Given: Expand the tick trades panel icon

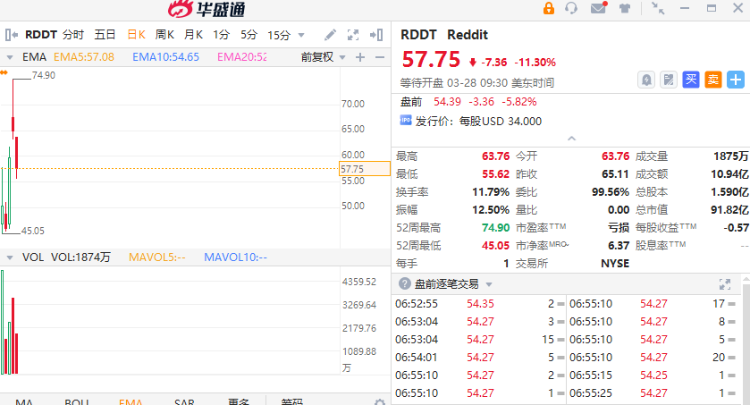Looking at the screenshot, I should coord(725,284).
